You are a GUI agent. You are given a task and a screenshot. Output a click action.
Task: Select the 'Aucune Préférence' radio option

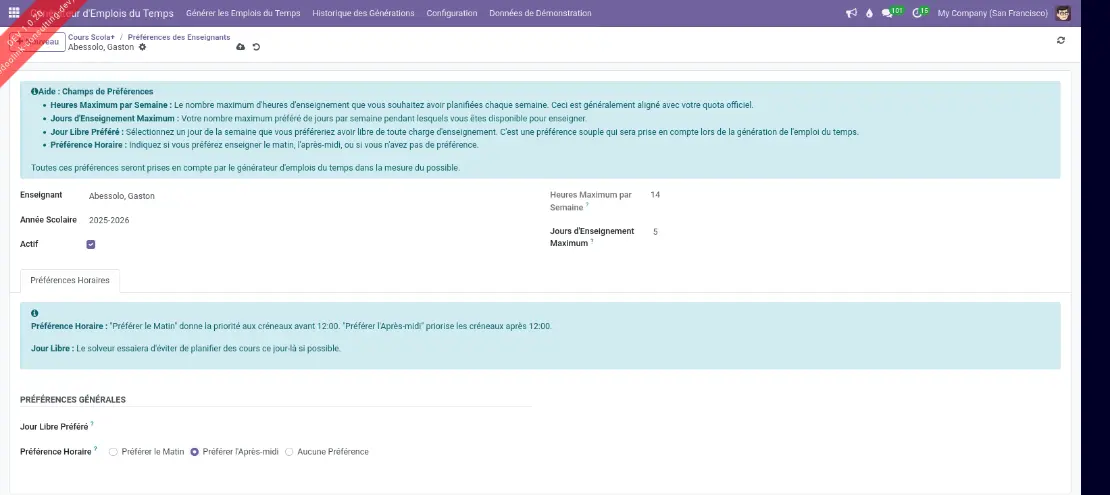click(x=290, y=452)
